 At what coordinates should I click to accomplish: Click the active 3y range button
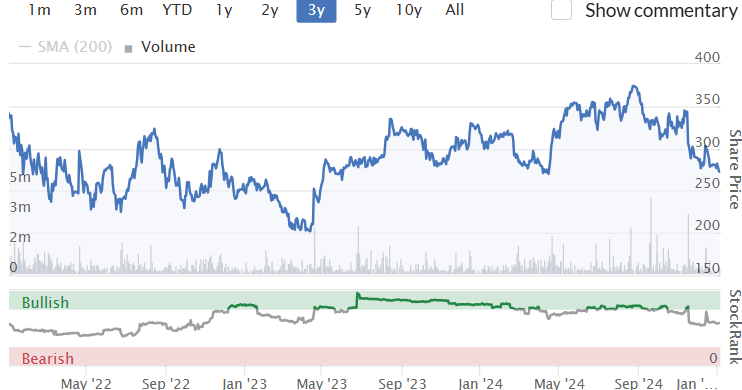(317, 9)
